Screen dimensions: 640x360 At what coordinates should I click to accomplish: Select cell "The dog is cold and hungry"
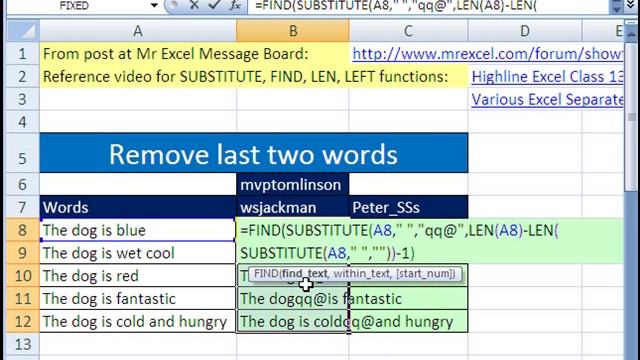pyautogui.click(x=138, y=322)
